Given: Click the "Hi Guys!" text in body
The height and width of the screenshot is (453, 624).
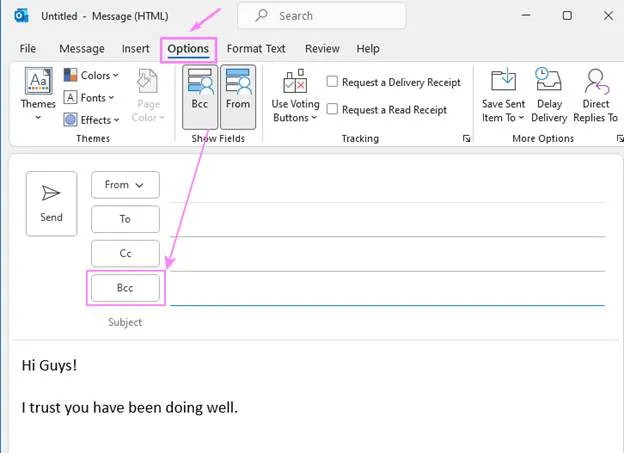Looking at the screenshot, I should coord(49,365).
